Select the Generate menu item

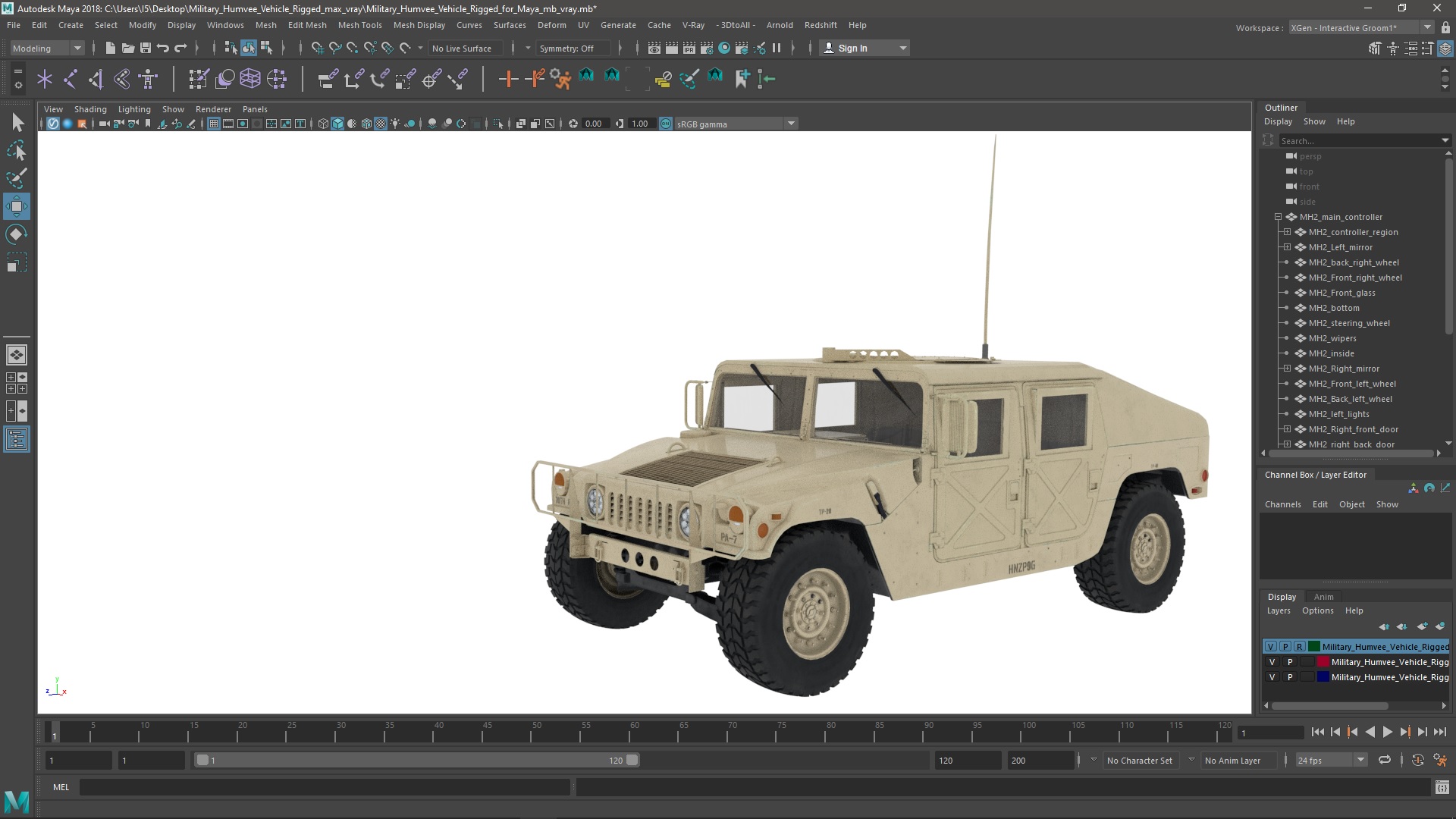(x=617, y=24)
